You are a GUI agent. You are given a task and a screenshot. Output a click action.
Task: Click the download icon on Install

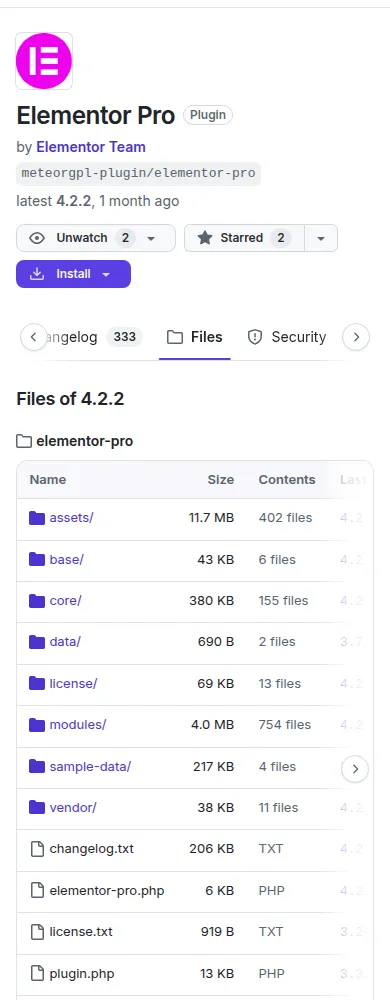click(x=38, y=274)
